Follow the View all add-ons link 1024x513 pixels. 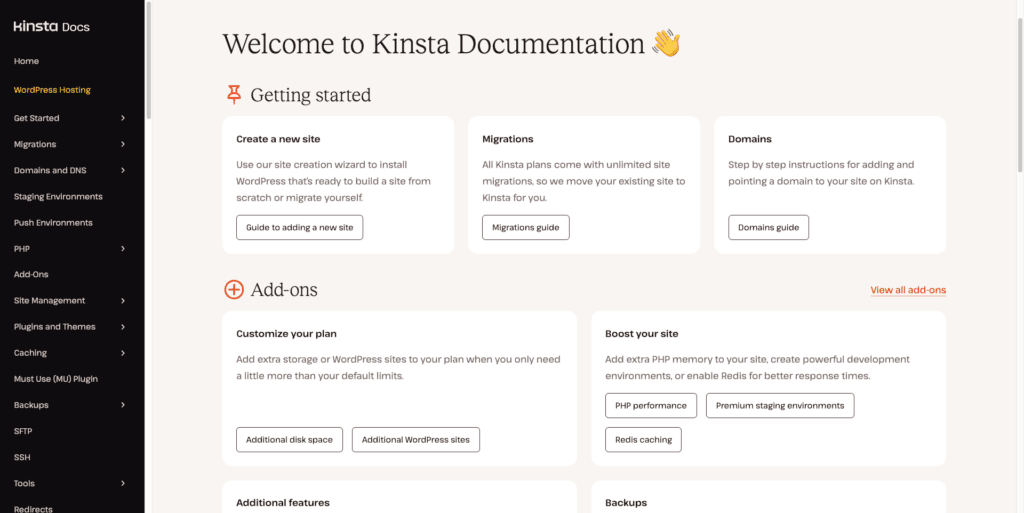point(908,290)
